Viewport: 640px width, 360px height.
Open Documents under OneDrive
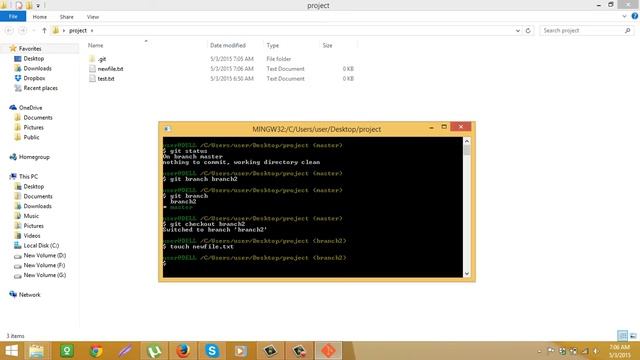tap(38, 118)
